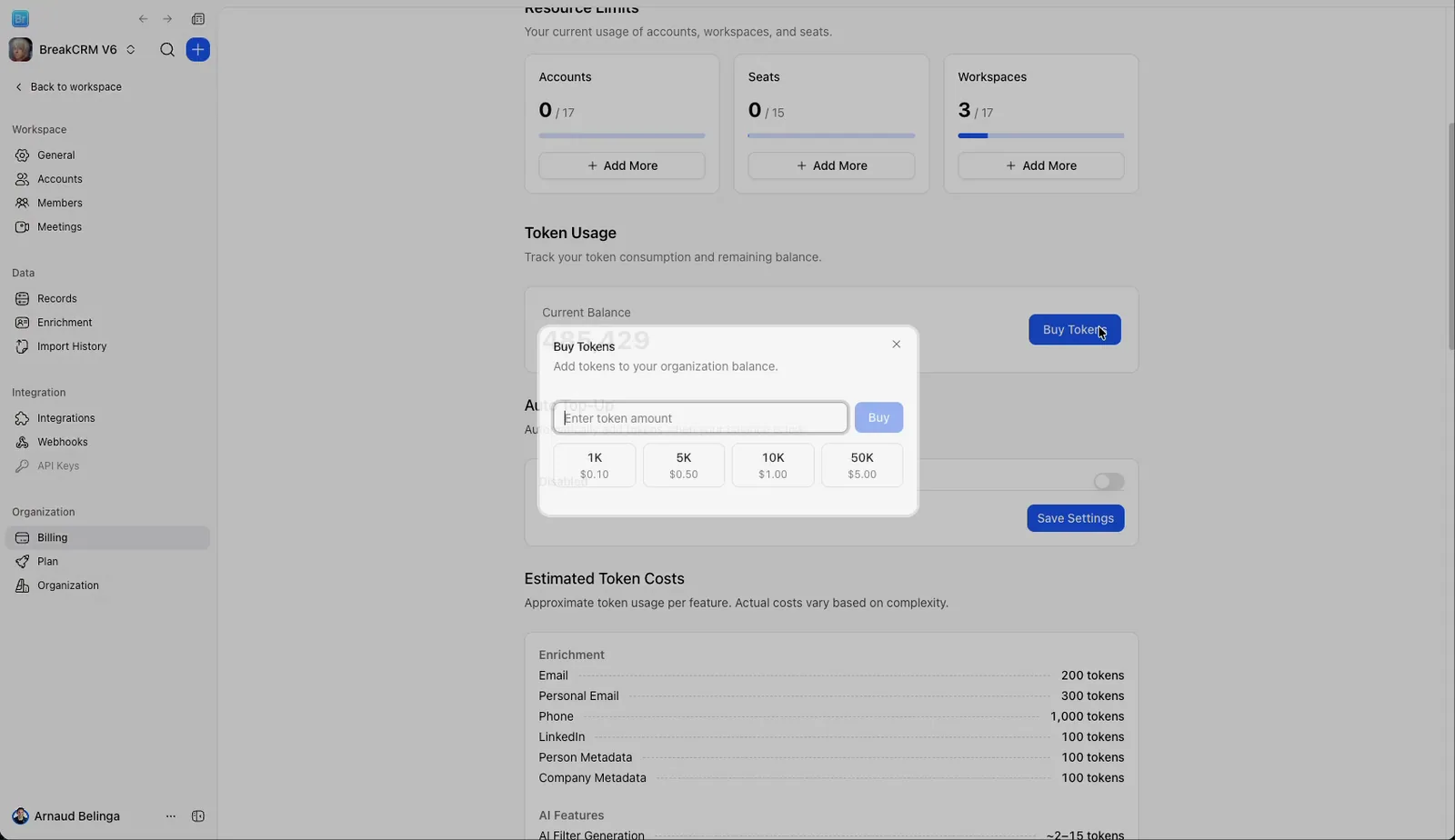Image resolution: width=1455 pixels, height=840 pixels.
Task: Click the Accounts usage progress bar
Action: click(x=622, y=135)
